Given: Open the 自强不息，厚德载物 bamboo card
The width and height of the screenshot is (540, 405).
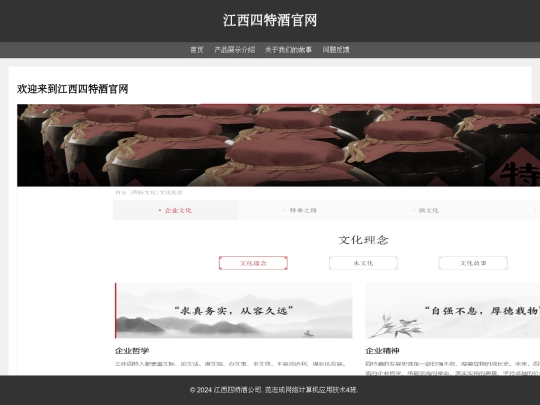Looking at the screenshot, I should [x=453, y=311].
